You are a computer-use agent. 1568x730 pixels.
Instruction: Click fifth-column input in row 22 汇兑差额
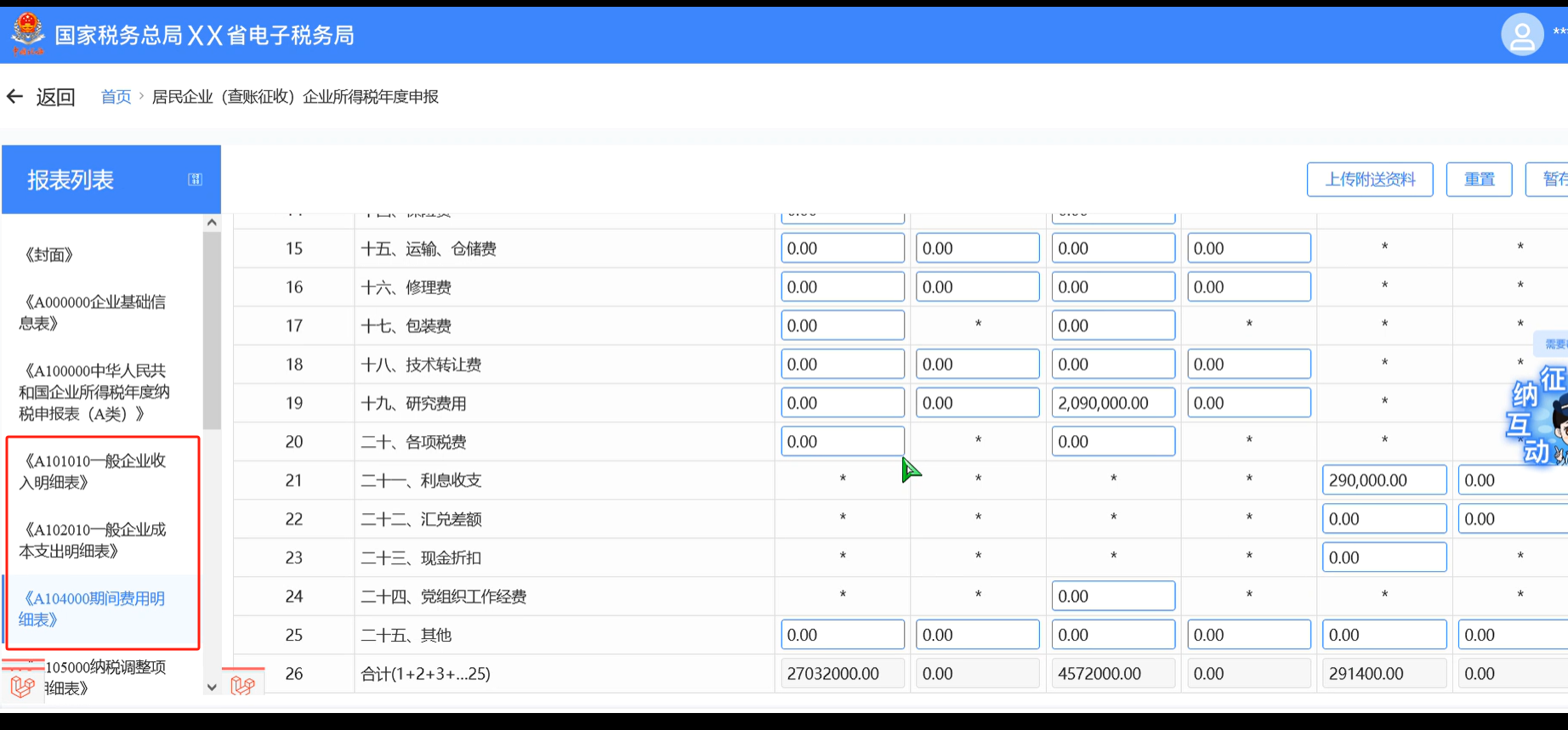coord(1384,519)
